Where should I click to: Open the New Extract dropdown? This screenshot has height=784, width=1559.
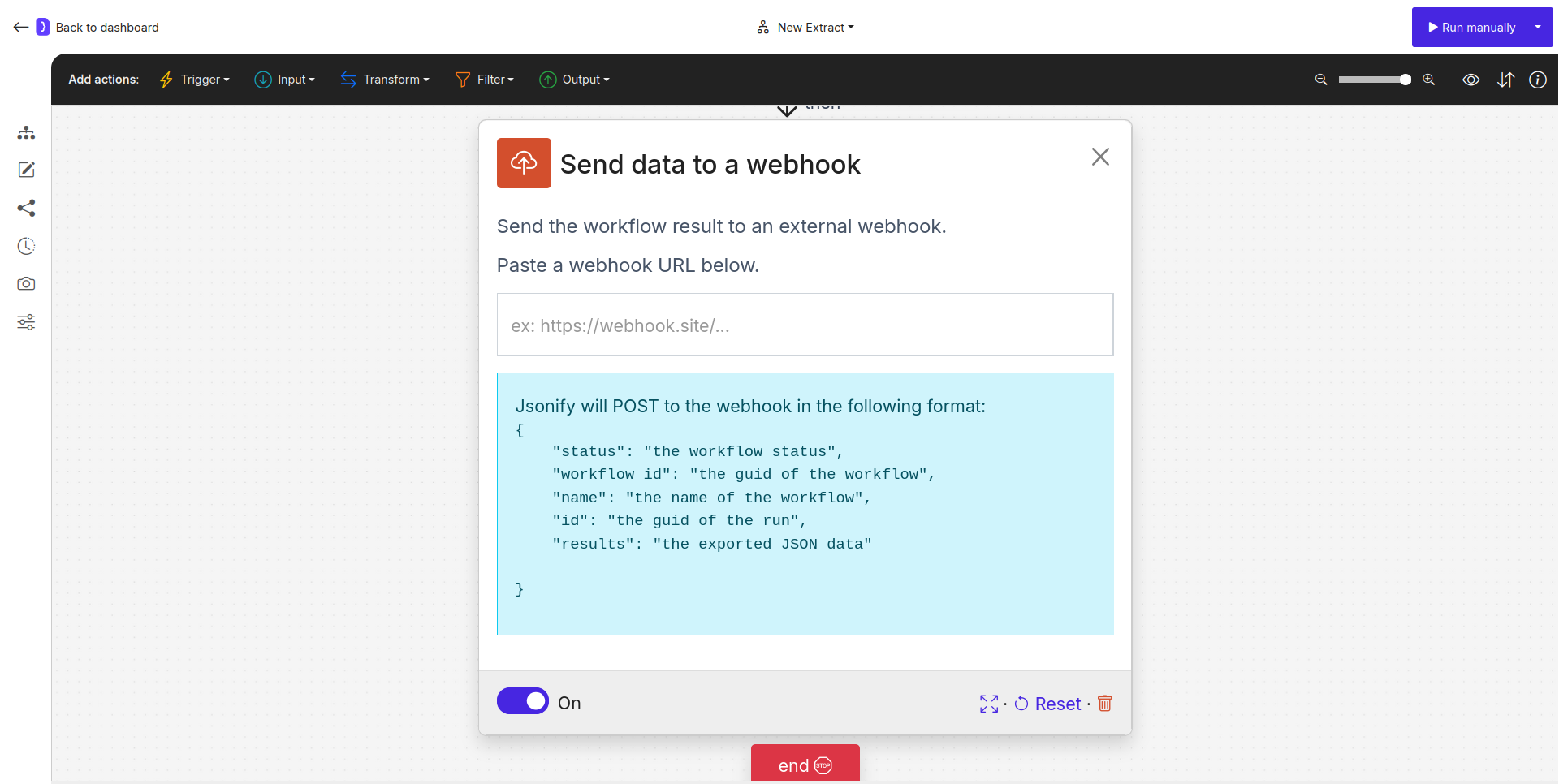click(805, 27)
